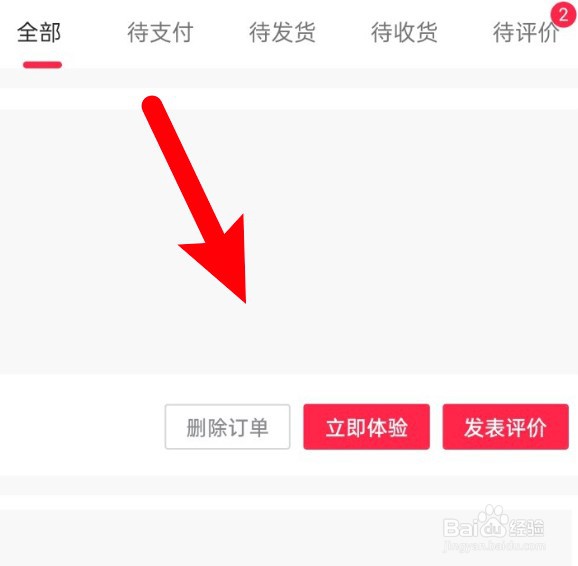Image resolution: width=578 pixels, height=566 pixels.
Task: Select the 待发货 tab
Action: (282, 32)
